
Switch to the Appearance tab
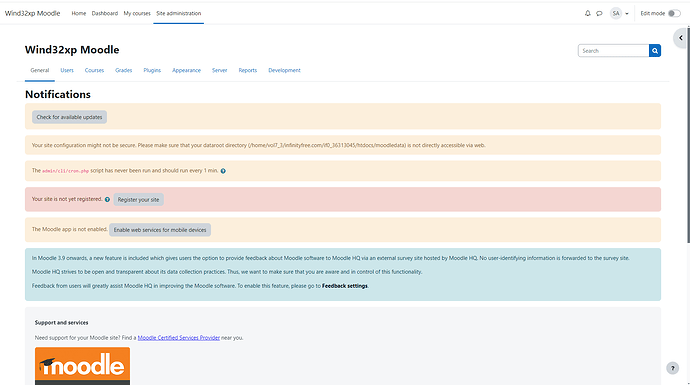[x=187, y=70]
